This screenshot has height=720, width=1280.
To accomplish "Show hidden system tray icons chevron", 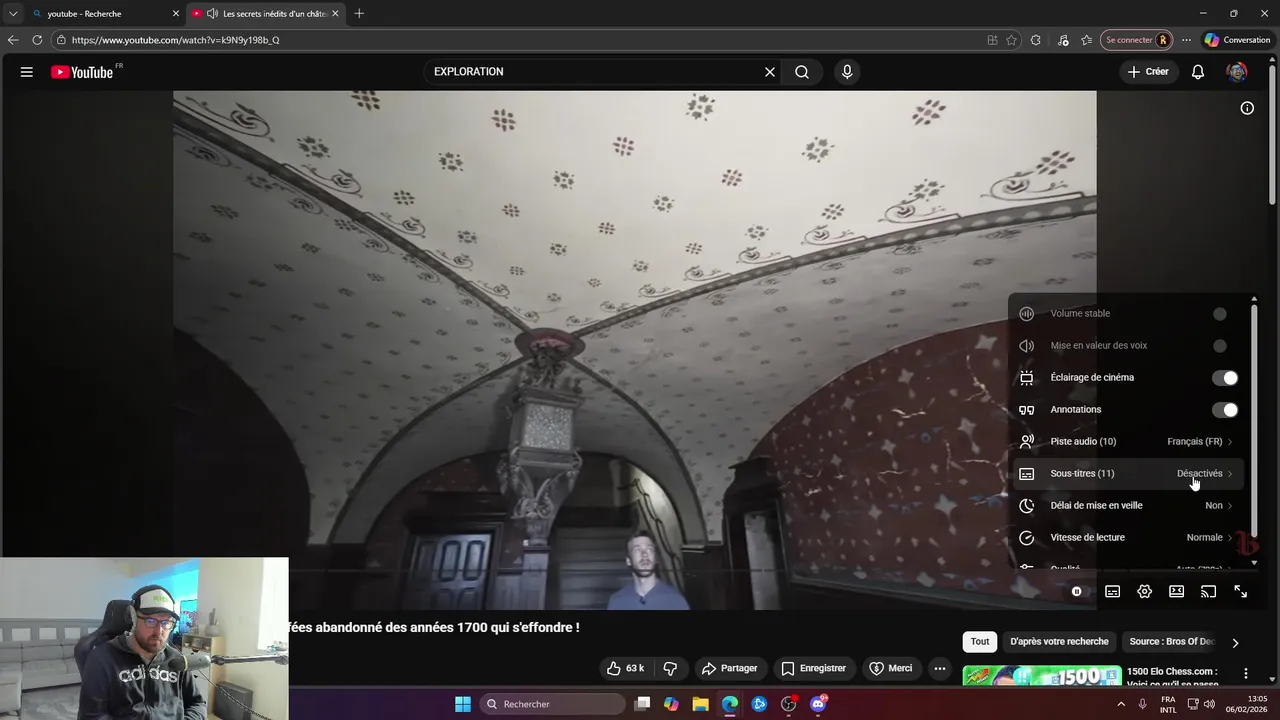I will click(1120, 704).
